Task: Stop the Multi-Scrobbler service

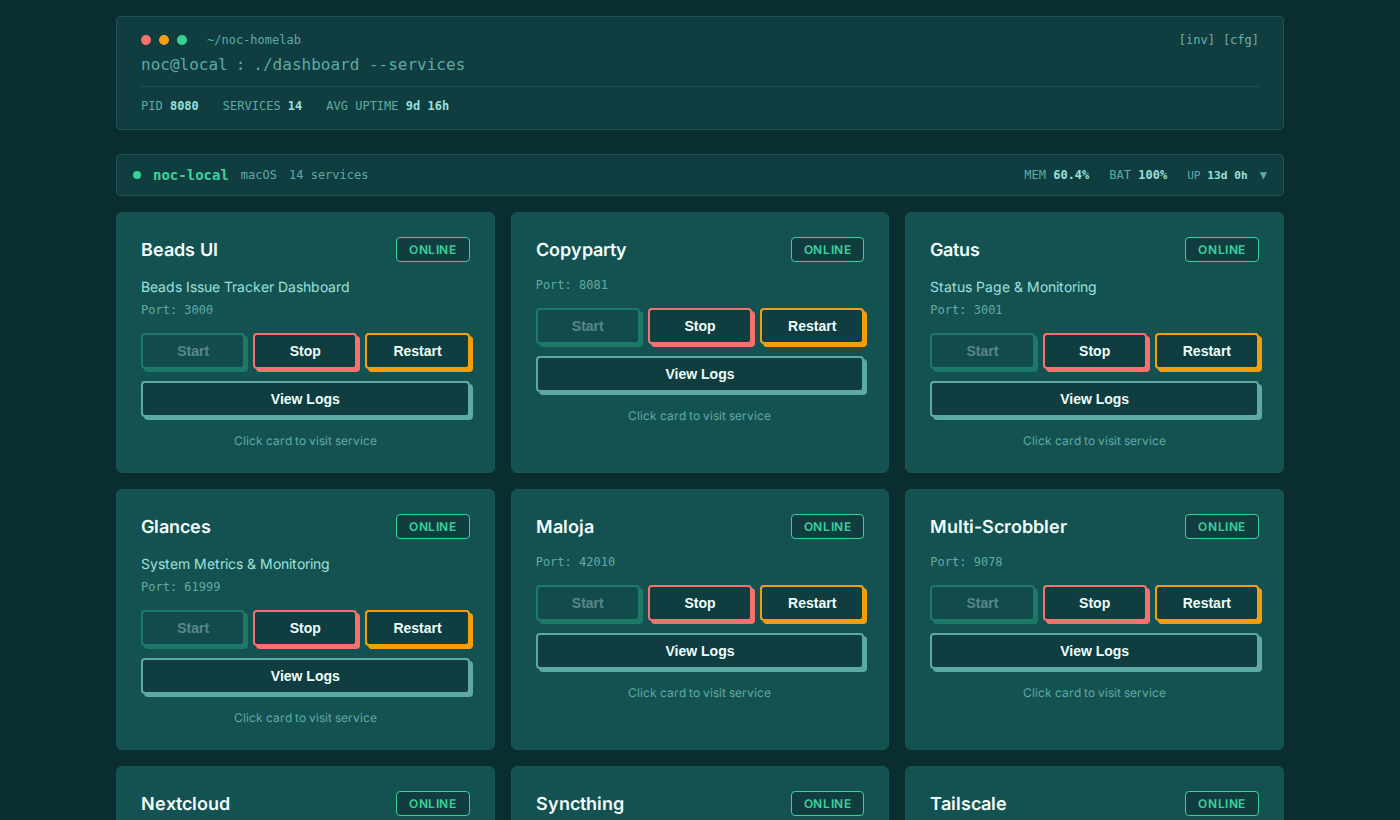Action: pyautogui.click(x=1095, y=603)
